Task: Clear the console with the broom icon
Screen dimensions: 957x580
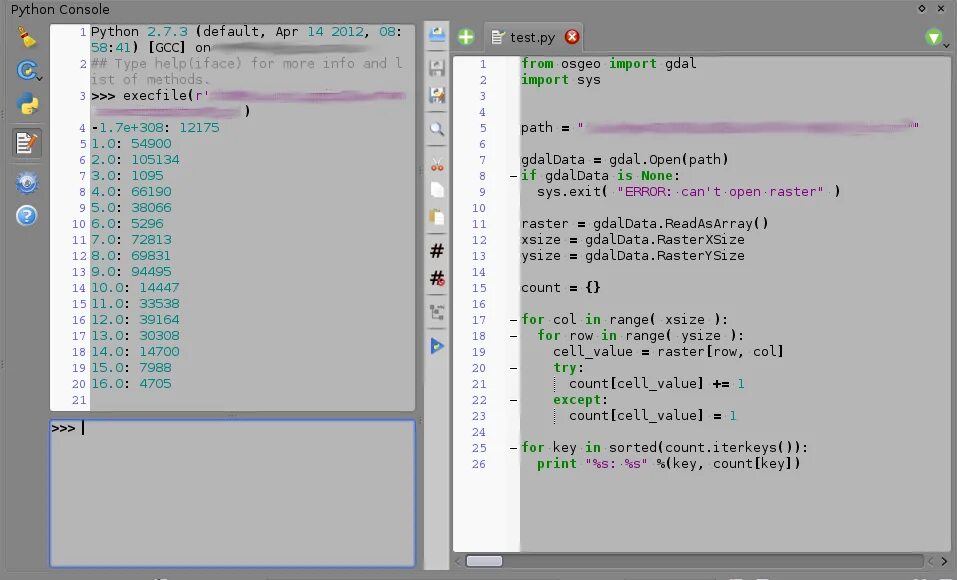Action: (x=26, y=37)
